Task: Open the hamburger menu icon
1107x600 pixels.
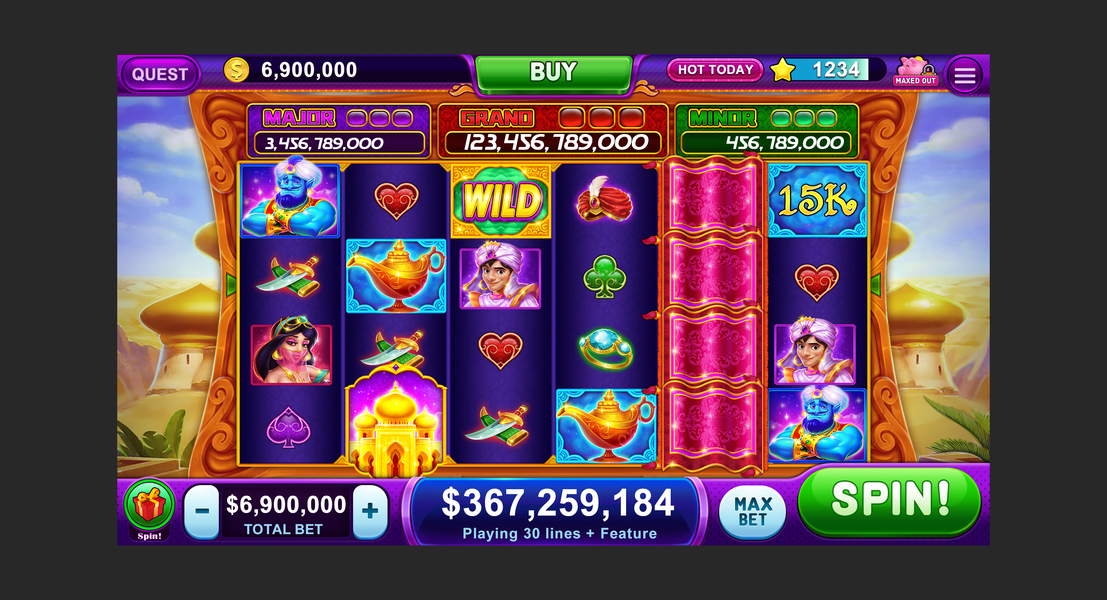Action: click(964, 75)
